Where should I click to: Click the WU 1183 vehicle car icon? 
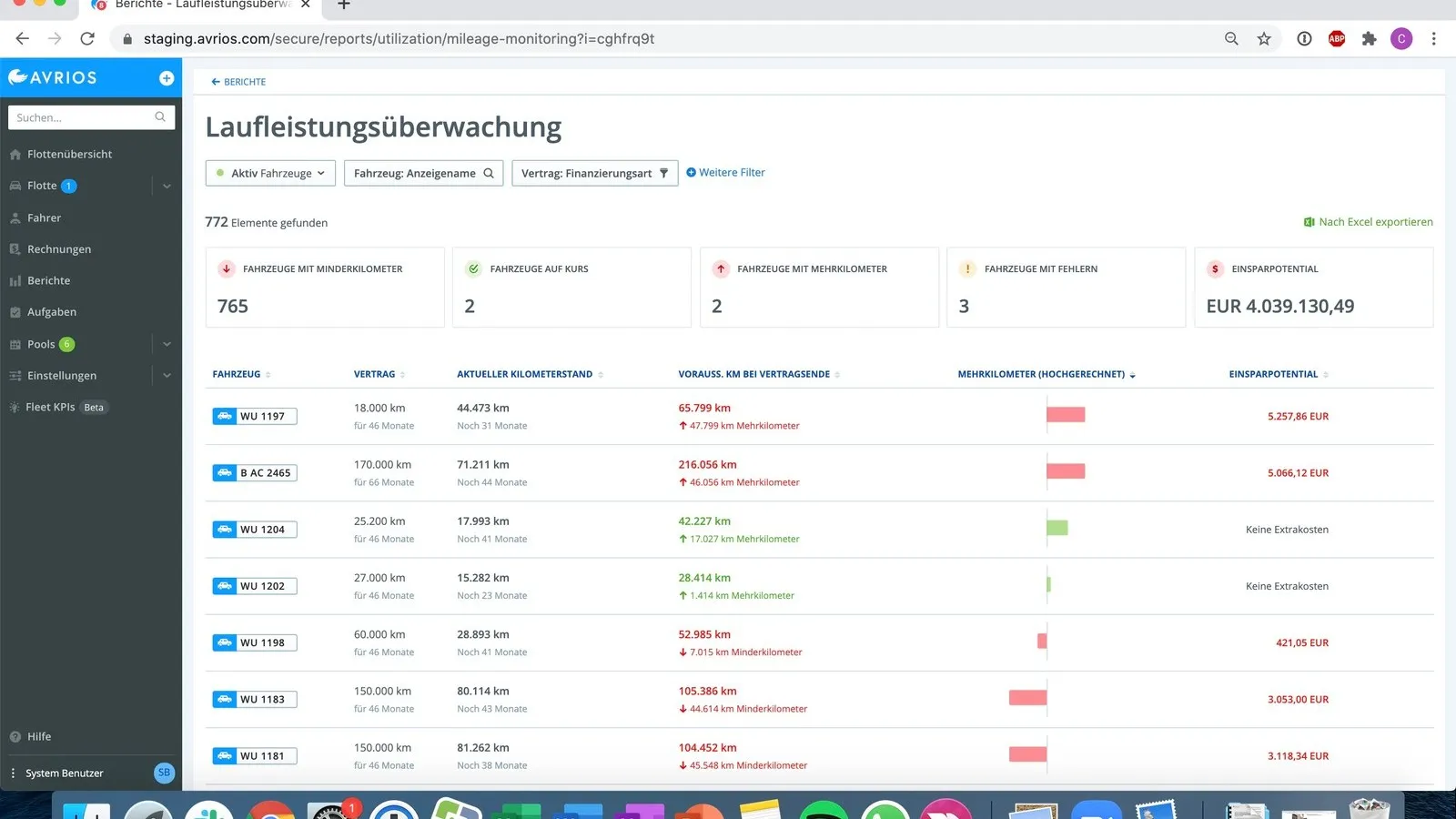(x=225, y=700)
